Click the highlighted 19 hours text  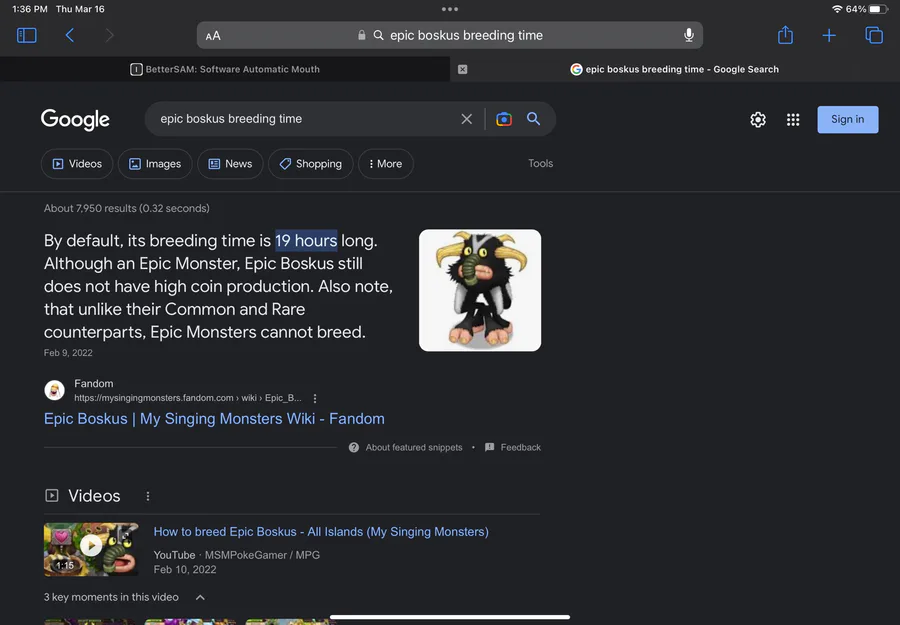point(306,241)
